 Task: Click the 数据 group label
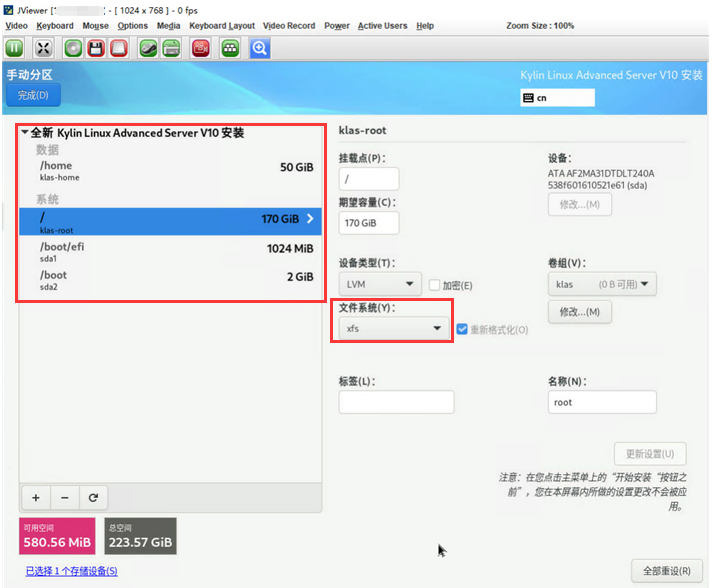(47, 149)
